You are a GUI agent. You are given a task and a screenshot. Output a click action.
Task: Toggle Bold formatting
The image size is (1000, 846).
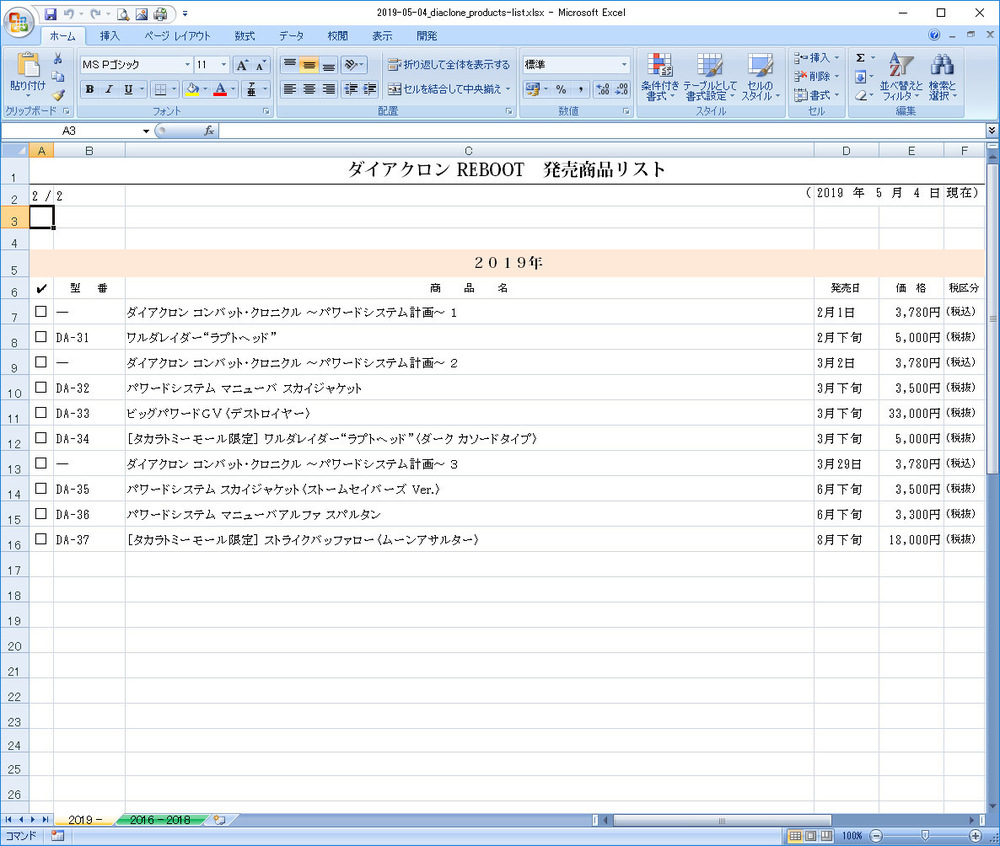(90, 89)
